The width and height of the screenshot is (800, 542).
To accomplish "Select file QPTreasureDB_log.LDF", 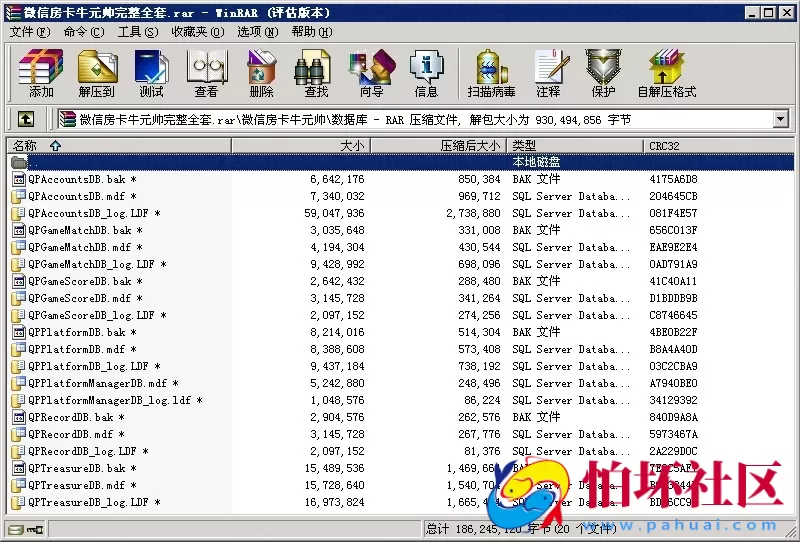I will click(94, 502).
